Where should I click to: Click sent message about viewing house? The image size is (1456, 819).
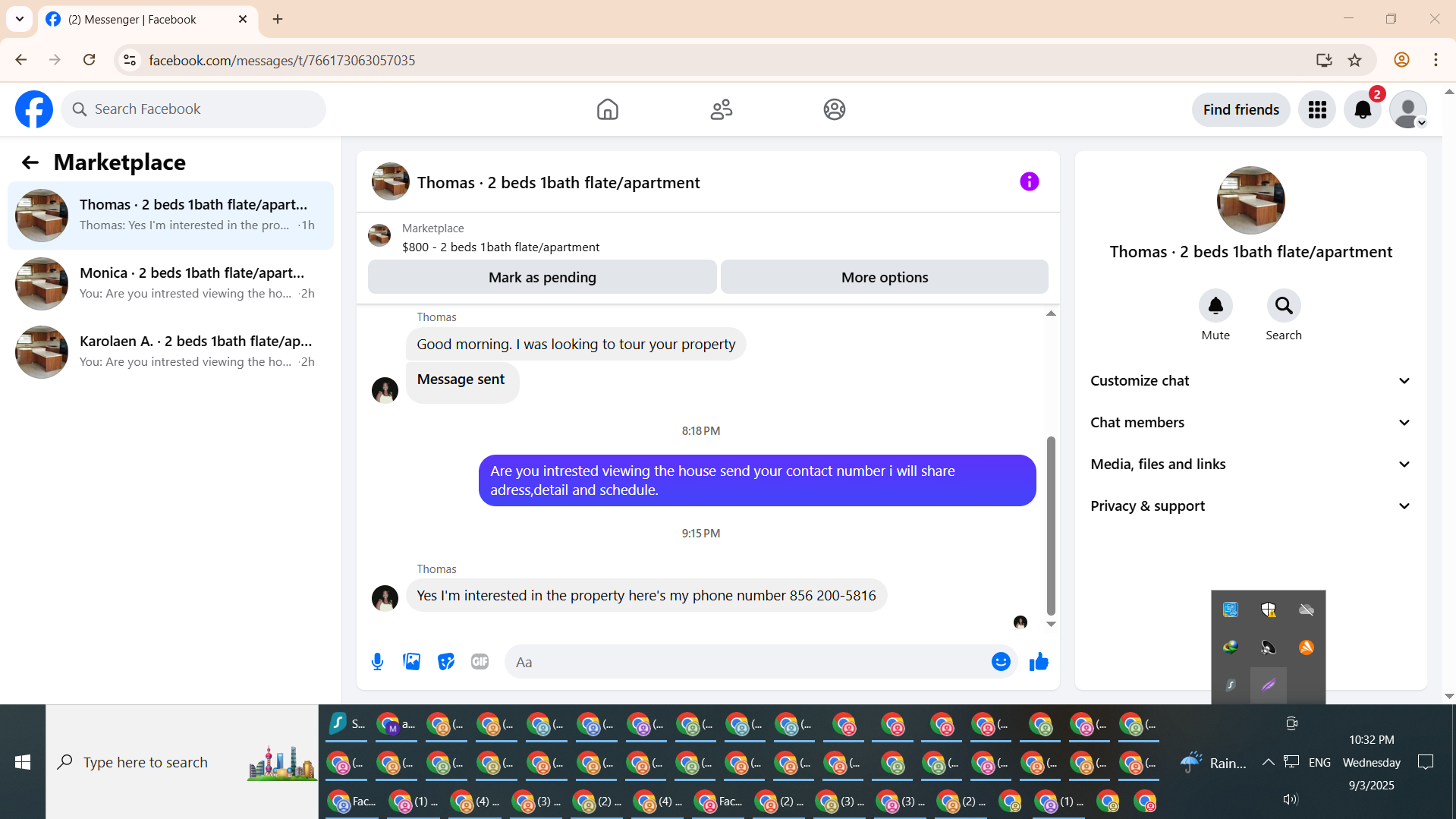[x=757, y=480]
